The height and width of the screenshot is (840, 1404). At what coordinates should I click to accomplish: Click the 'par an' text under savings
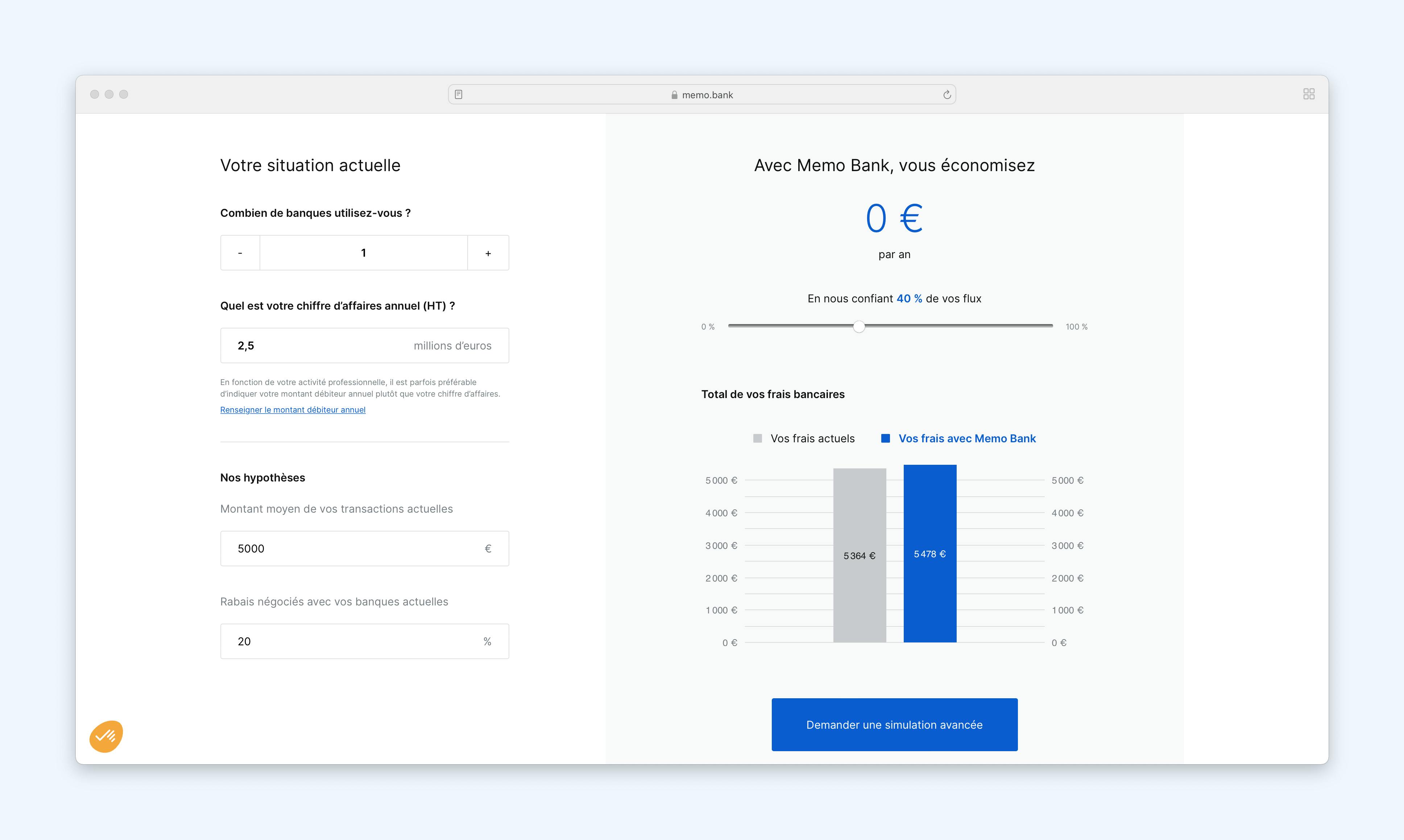click(894, 255)
